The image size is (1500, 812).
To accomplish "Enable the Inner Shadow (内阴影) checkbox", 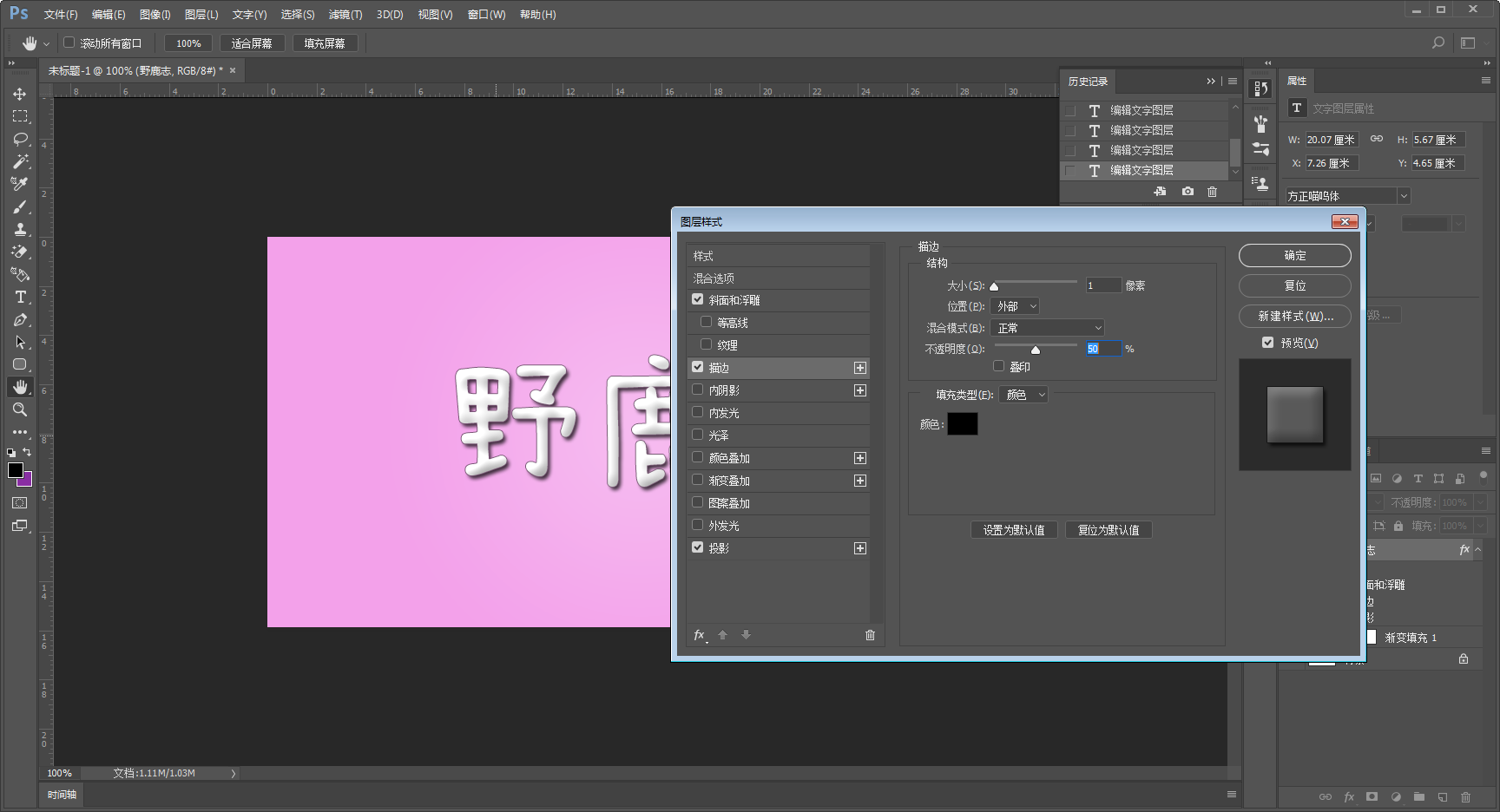I will tap(698, 390).
